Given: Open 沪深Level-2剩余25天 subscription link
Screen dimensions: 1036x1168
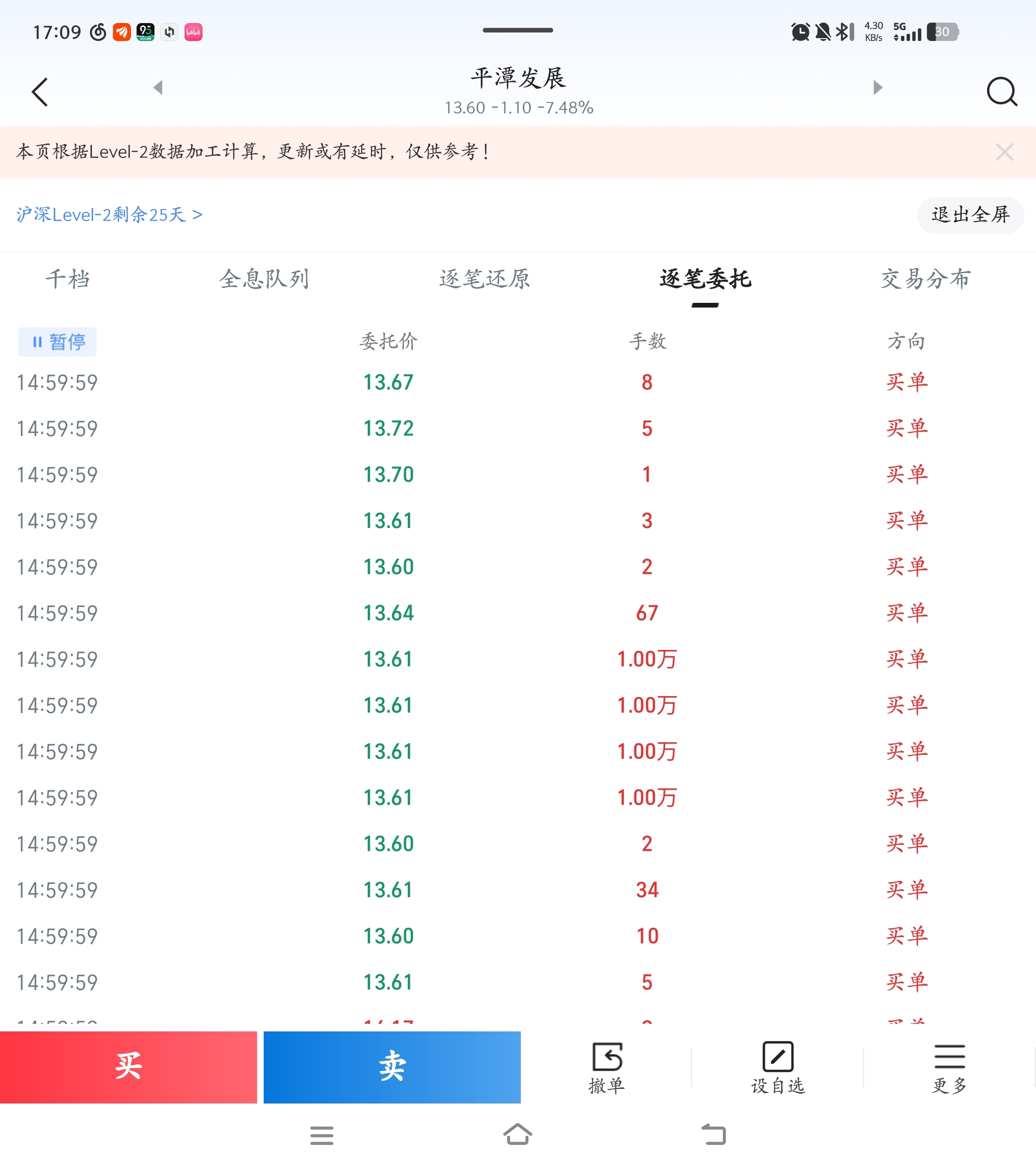Looking at the screenshot, I should point(110,215).
